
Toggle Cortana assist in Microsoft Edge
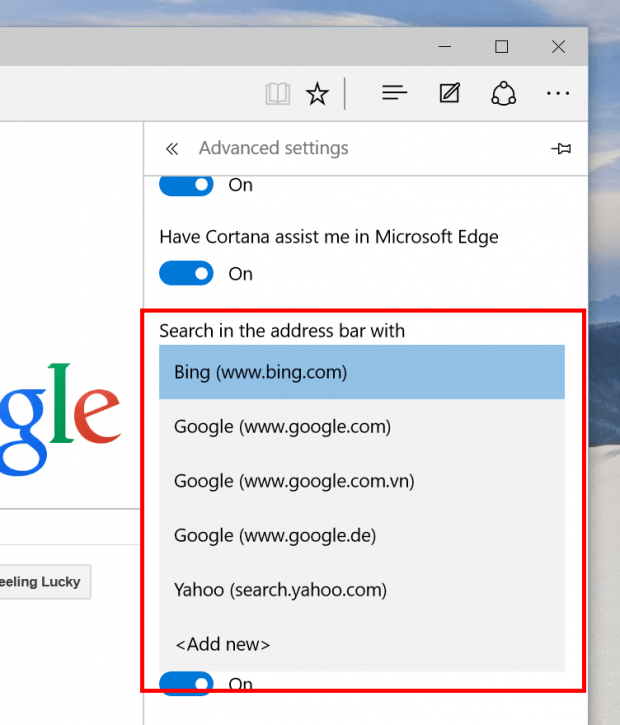pyautogui.click(x=186, y=273)
